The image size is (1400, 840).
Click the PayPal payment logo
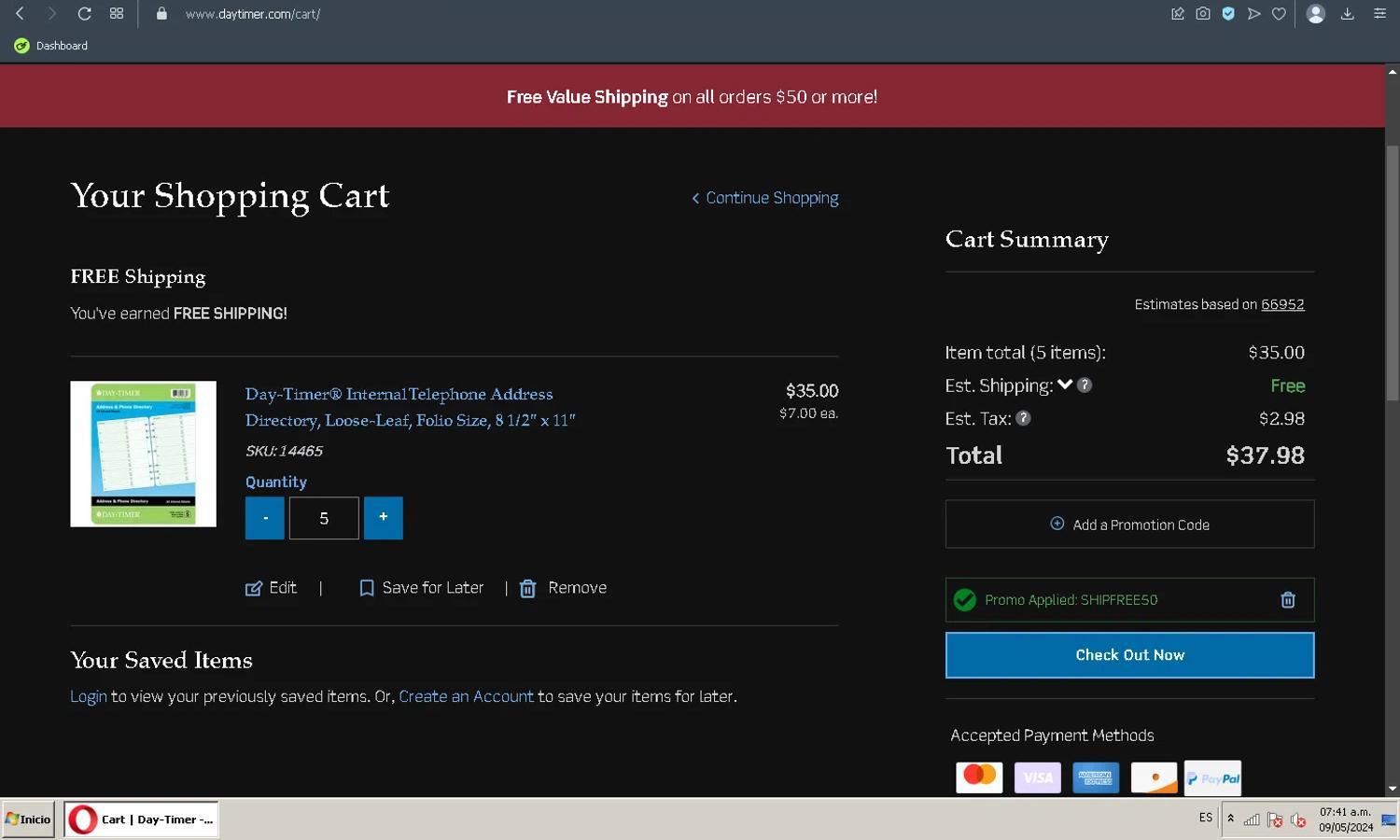[x=1212, y=777]
